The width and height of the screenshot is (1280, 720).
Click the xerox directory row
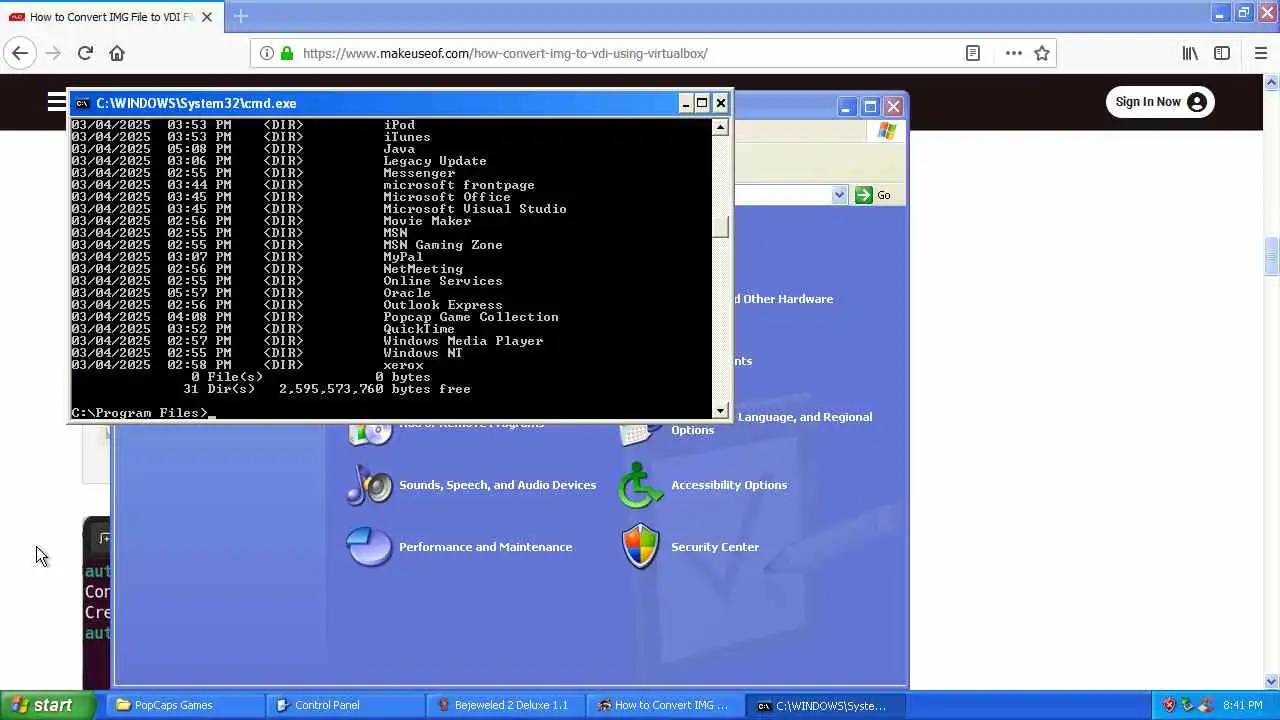click(247, 365)
